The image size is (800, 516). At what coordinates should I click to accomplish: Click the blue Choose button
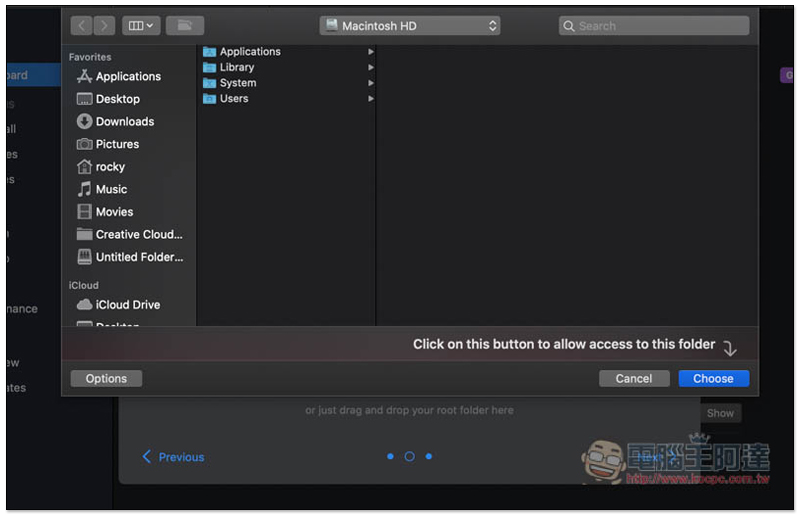(714, 379)
